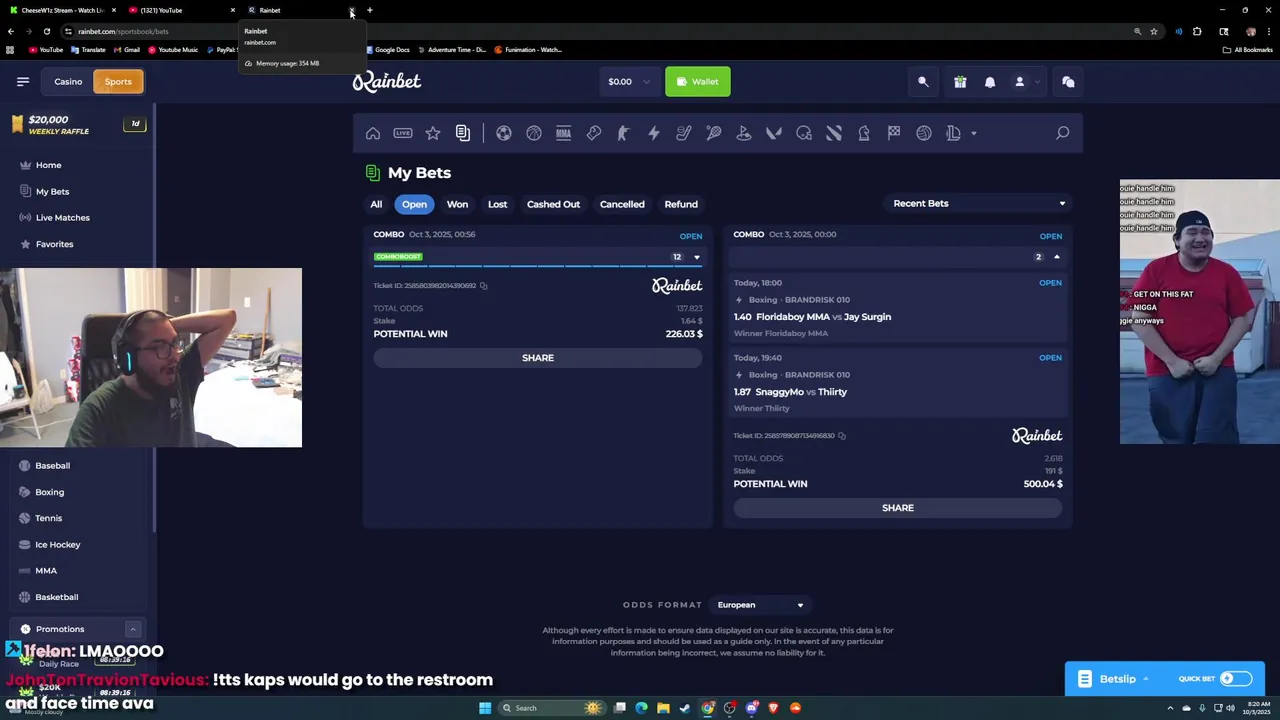The height and width of the screenshot is (720, 1280).
Task: Switch to Refund bets filter
Action: tap(681, 204)
